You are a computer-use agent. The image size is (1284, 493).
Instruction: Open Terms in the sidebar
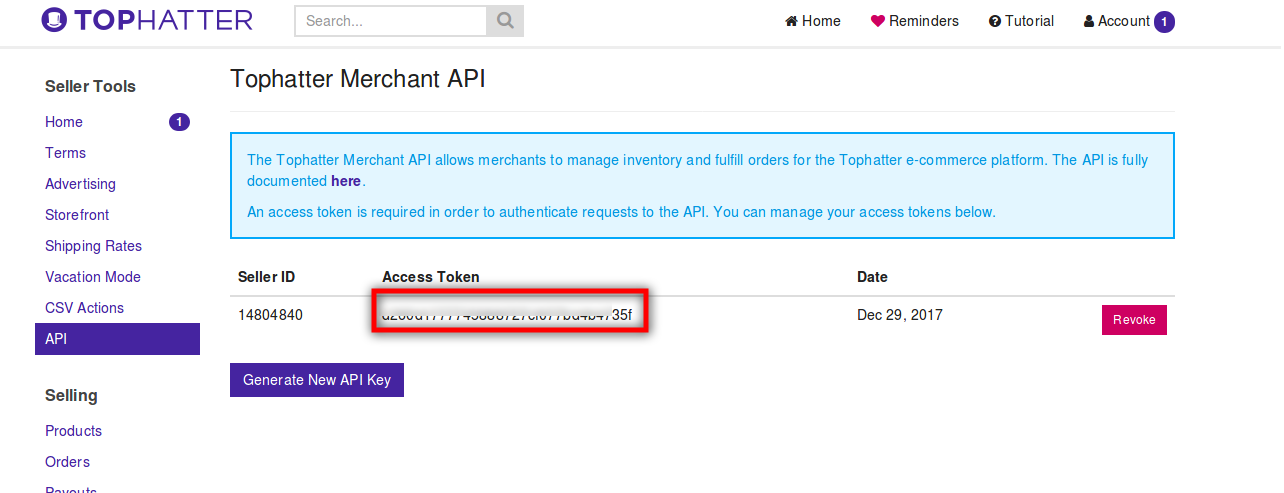click(65, 153)
